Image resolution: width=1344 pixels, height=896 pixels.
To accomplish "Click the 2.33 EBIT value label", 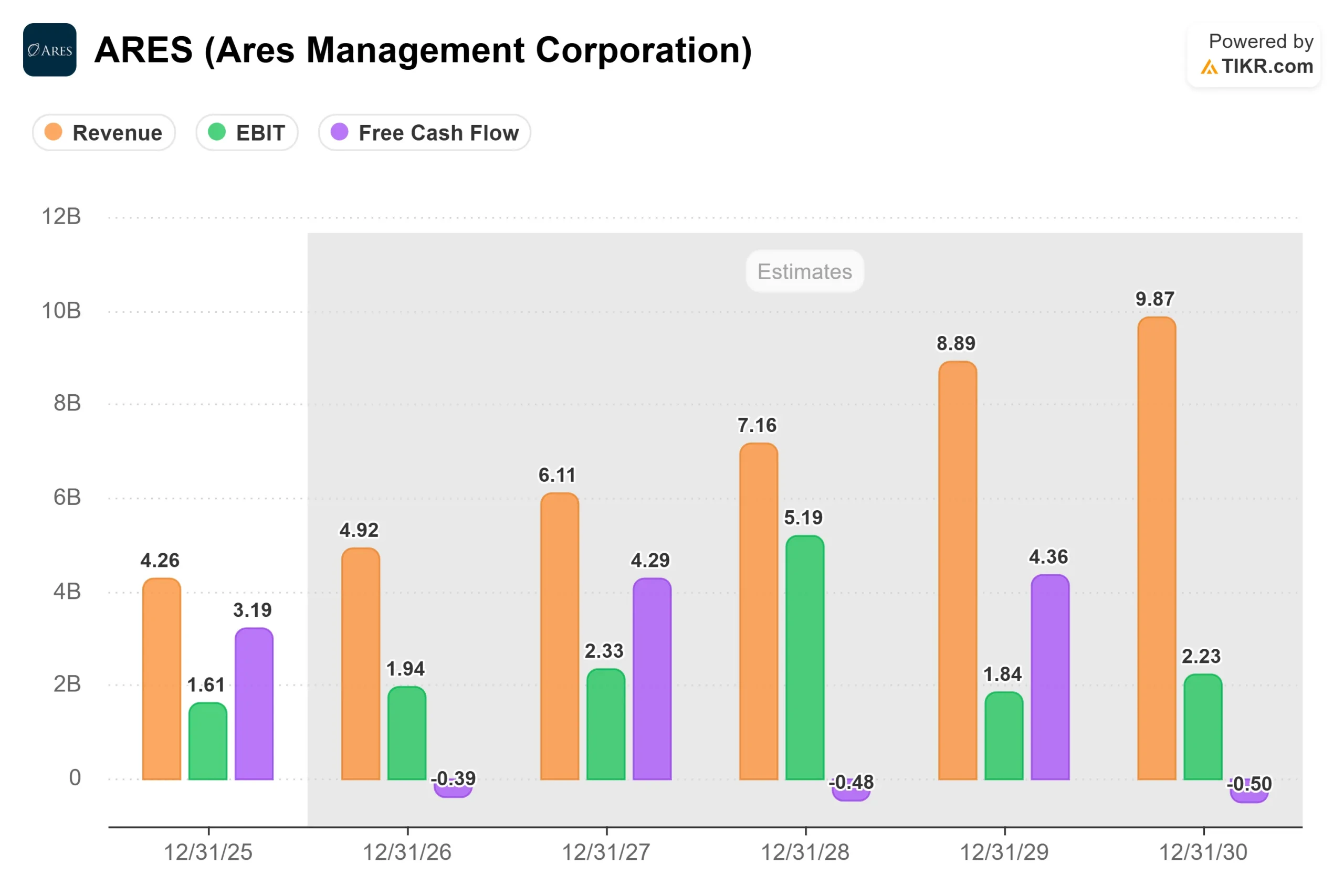I will click(x=604, y=651).
